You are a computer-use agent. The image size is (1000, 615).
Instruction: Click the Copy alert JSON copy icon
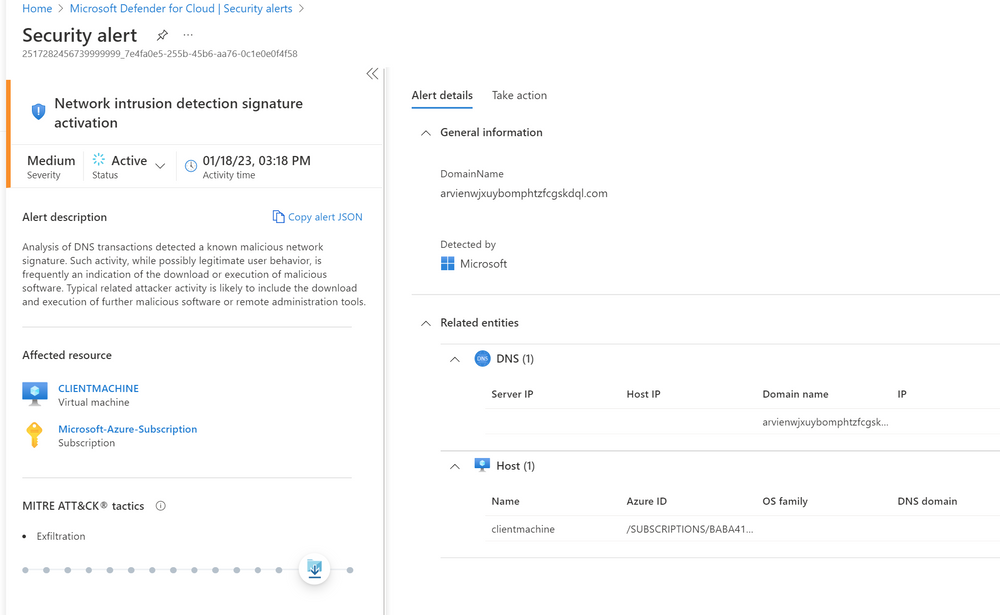pos(278,216)
